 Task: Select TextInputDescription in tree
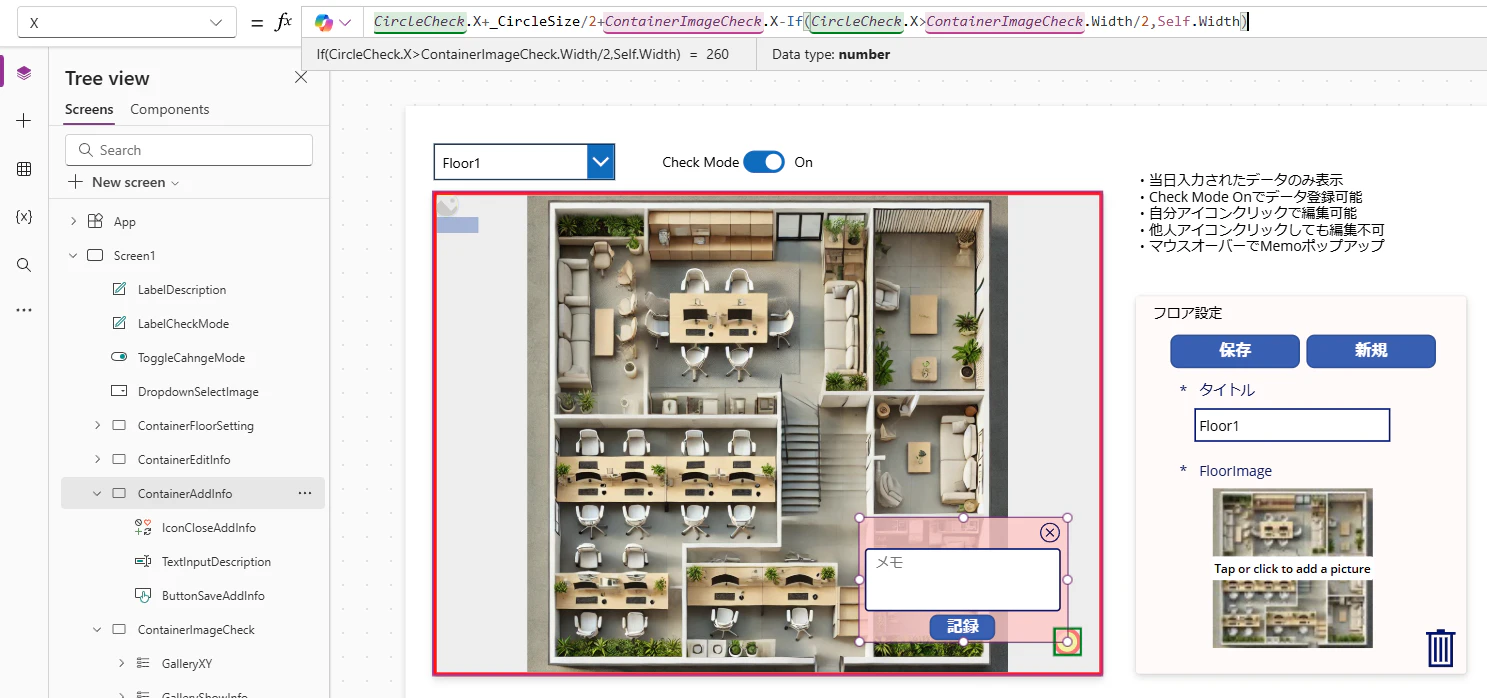coord(216,562)
